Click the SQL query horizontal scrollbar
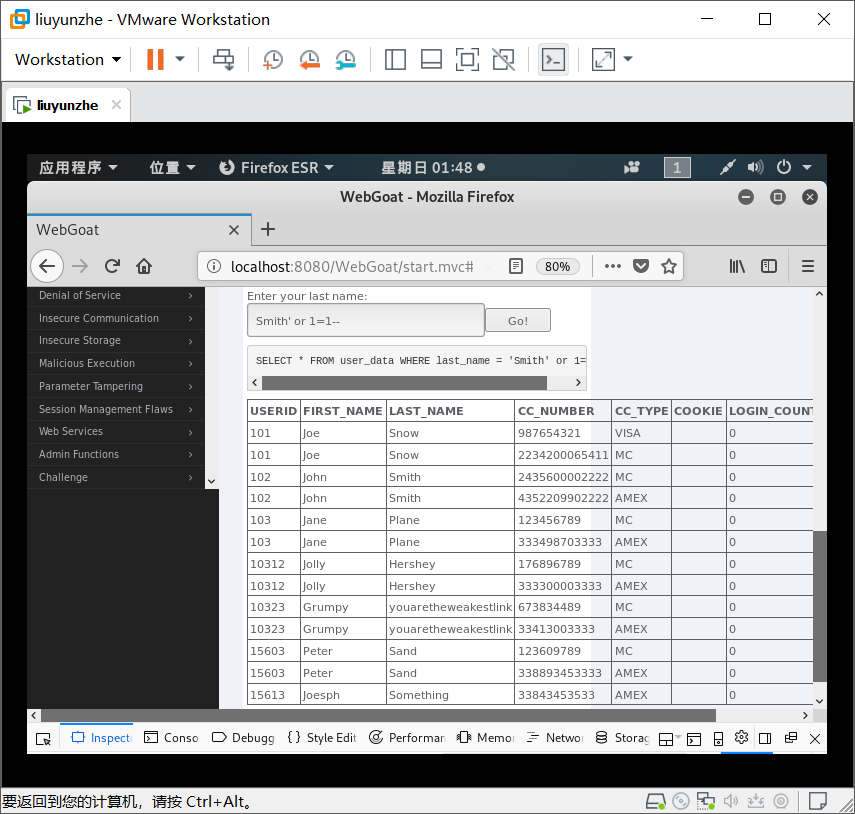This screenshot has width=855, height=814. [x=404, y=383]
